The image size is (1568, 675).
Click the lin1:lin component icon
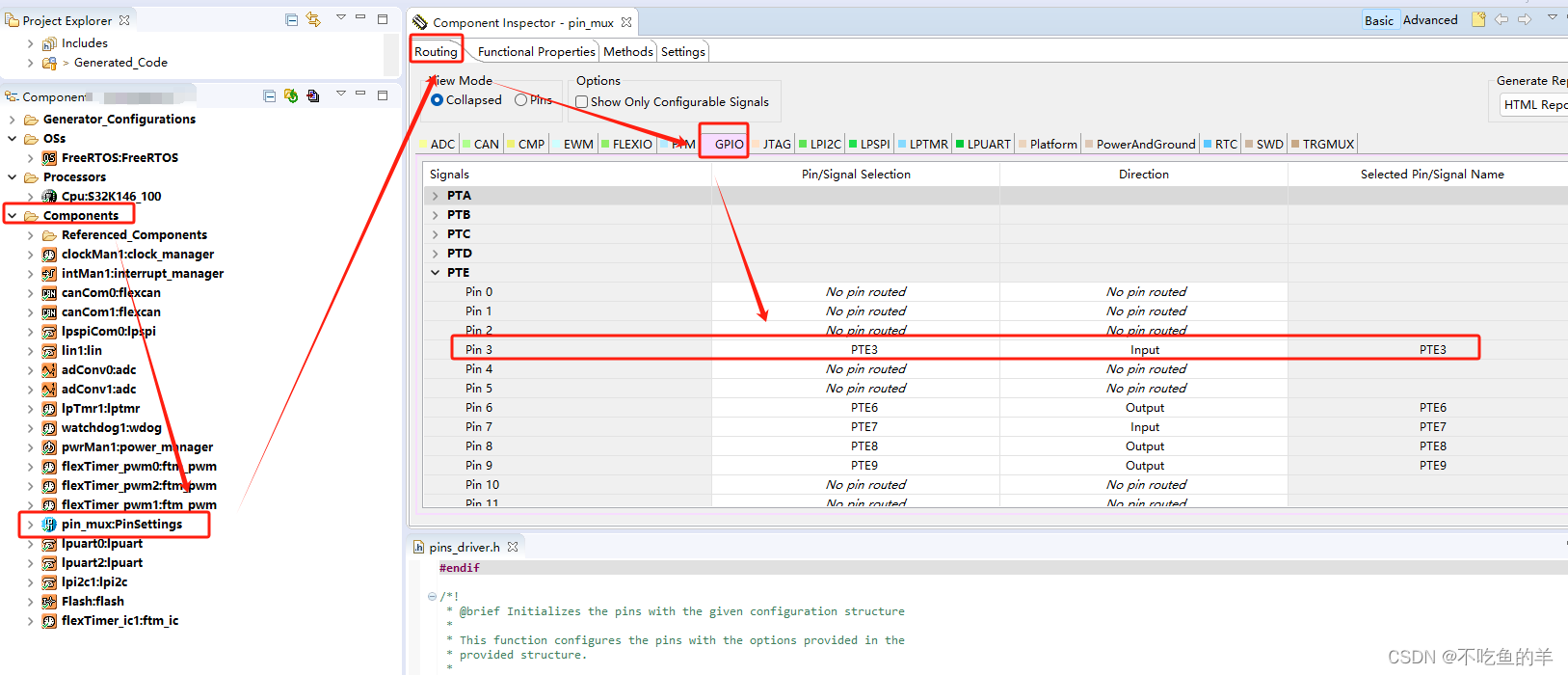pyautogui.click(x=49, y=351)
